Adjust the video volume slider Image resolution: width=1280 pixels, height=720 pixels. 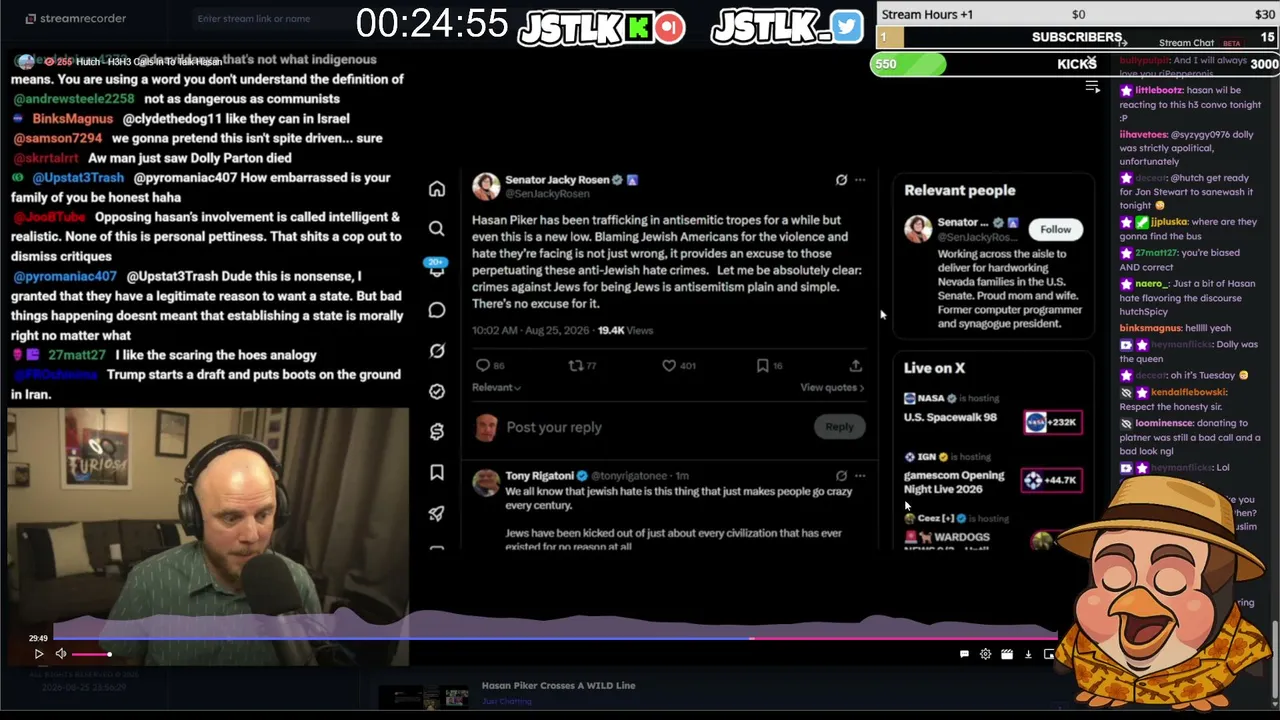pos(92,654)
